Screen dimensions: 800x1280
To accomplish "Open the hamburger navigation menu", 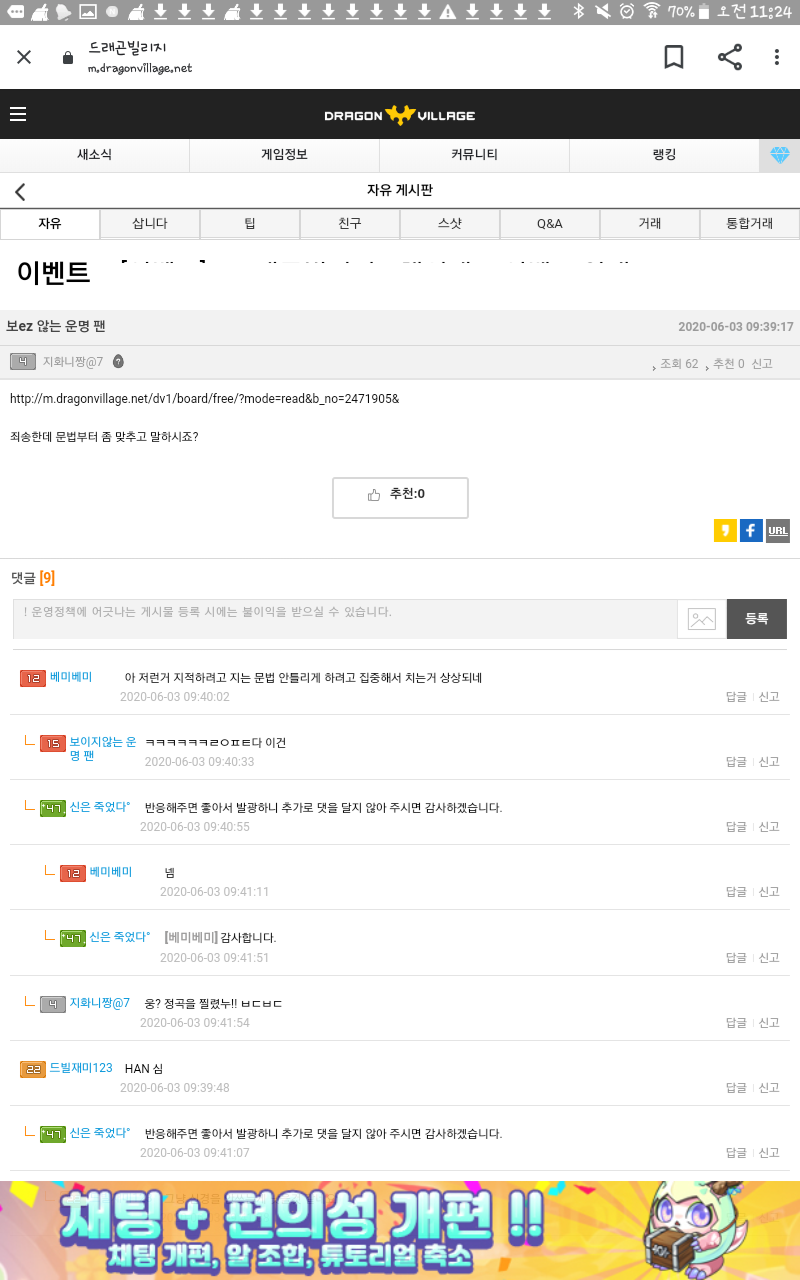I will click(18, 115).
